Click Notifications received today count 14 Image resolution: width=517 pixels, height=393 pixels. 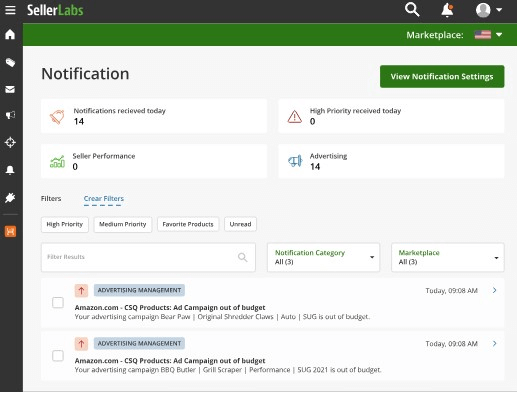pos(79,121)
